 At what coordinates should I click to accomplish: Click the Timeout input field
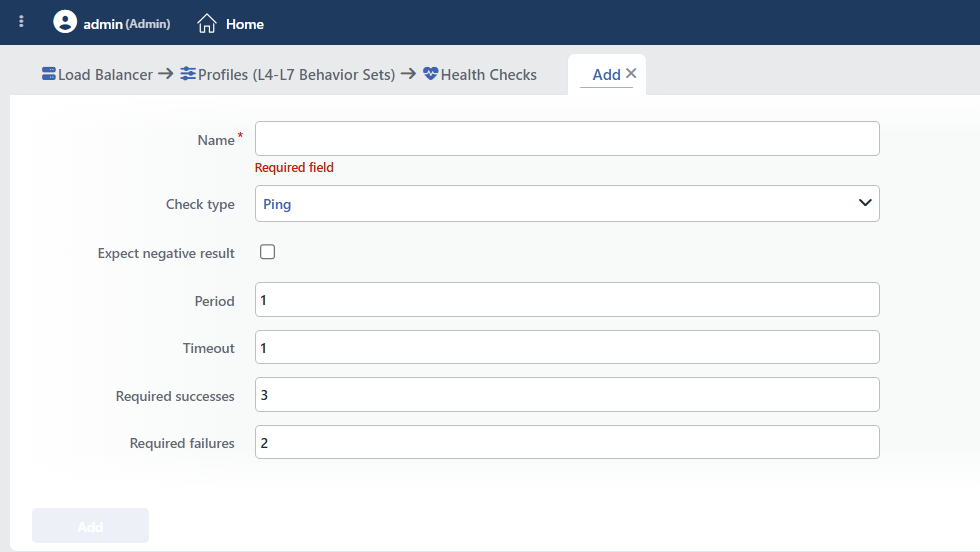[567, 347]
